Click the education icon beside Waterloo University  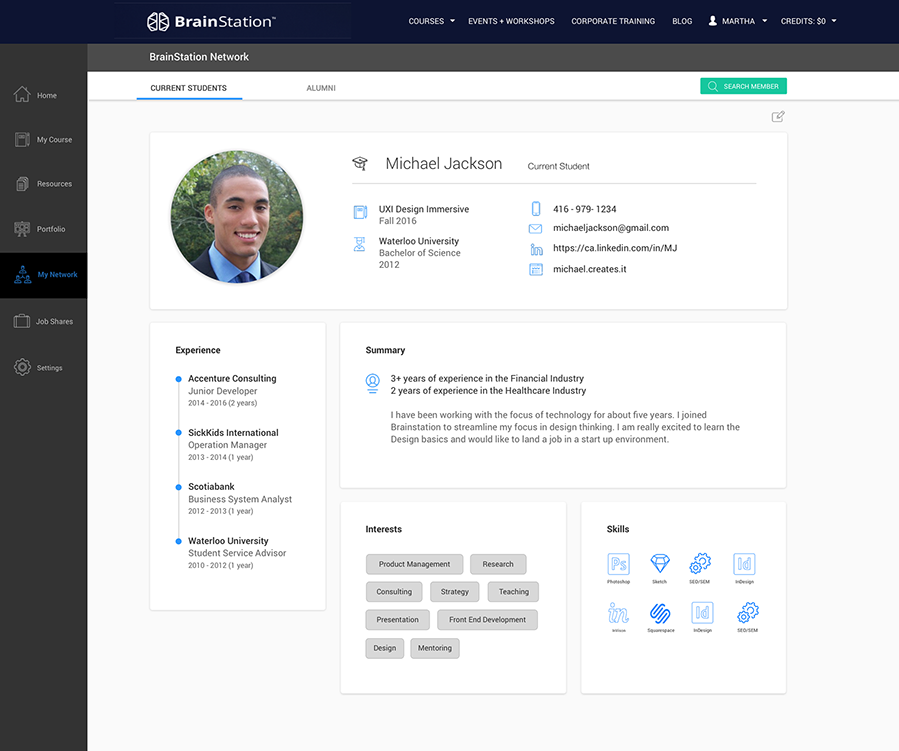[x=359, y=244]
